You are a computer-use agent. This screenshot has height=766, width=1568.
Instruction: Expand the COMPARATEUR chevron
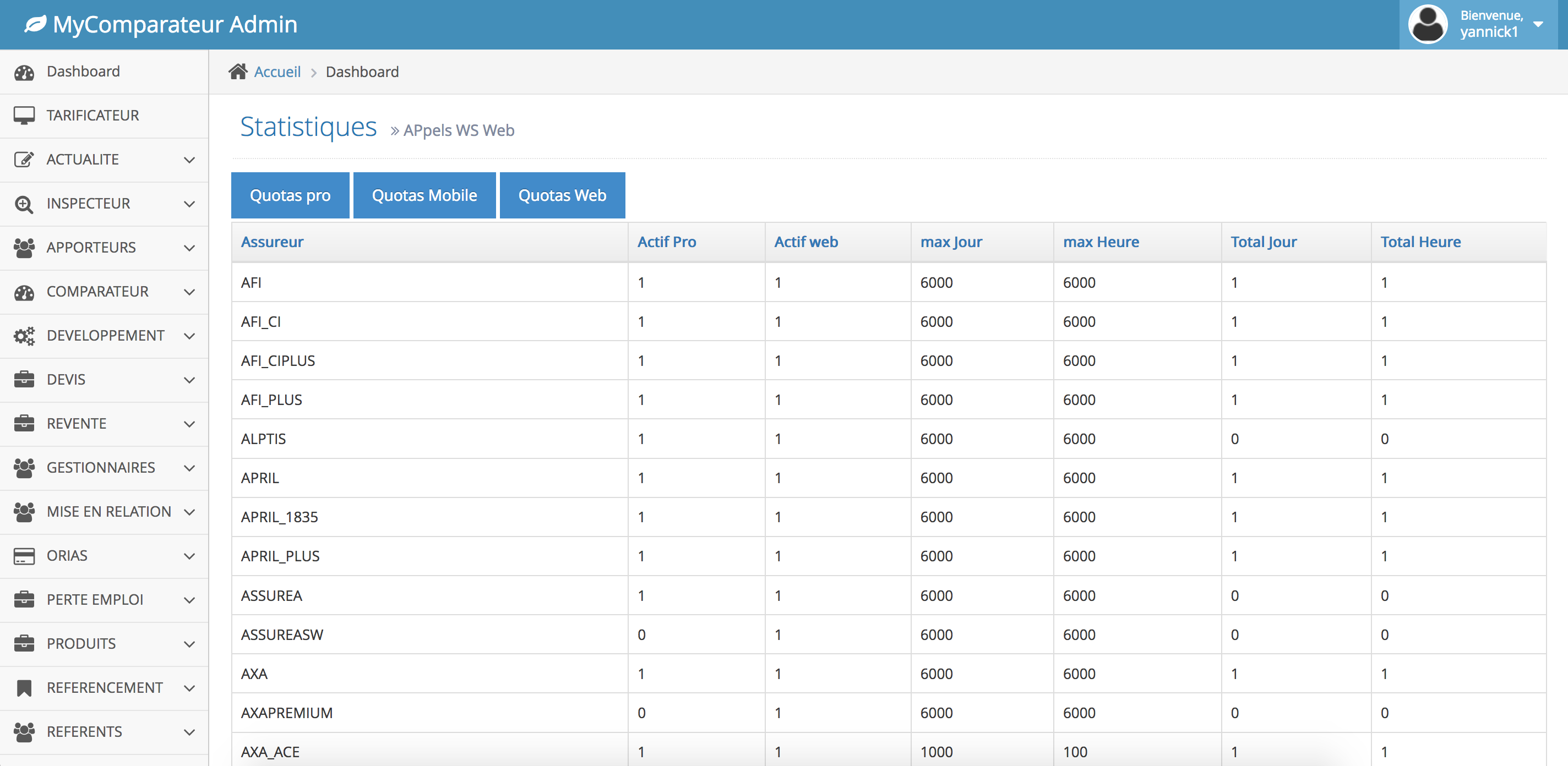[189, 292]
